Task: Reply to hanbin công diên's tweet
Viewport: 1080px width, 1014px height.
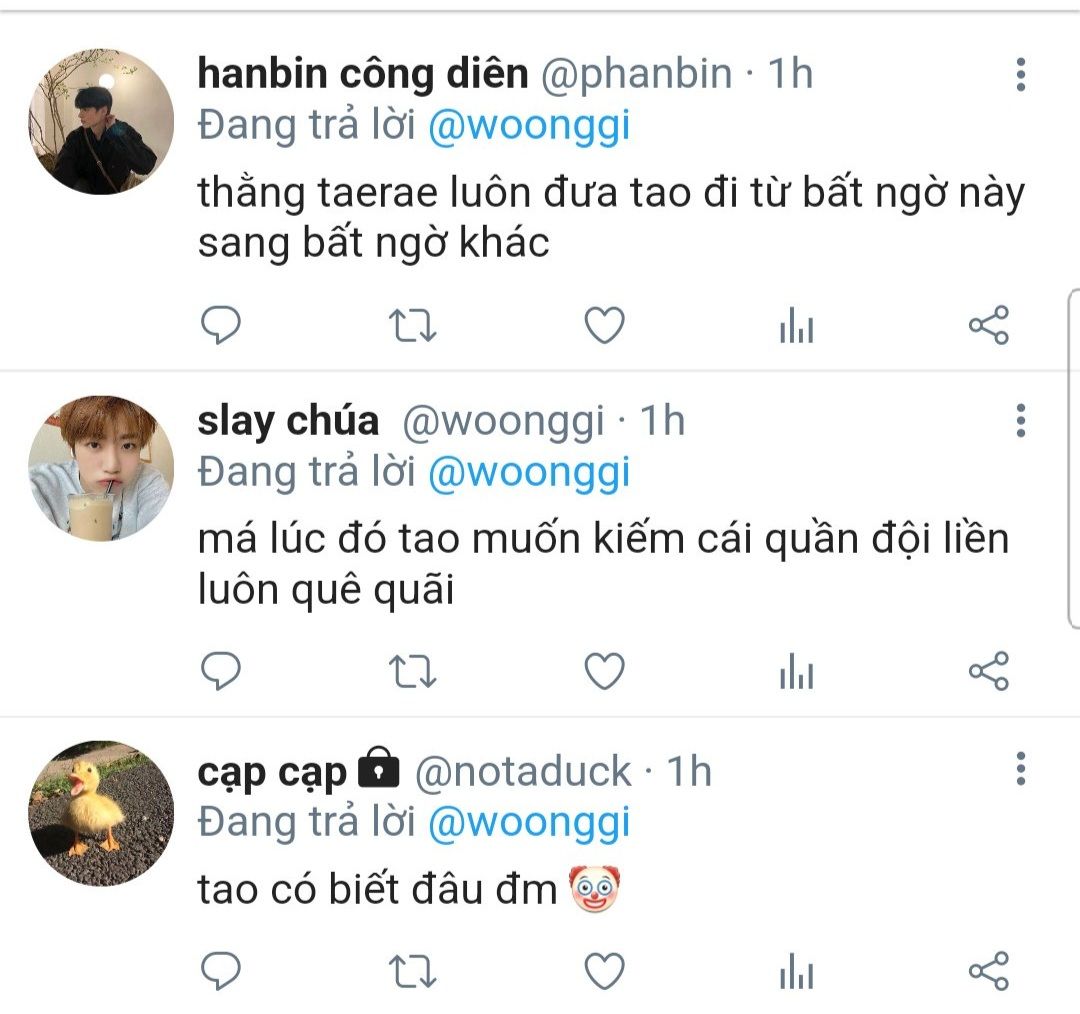Action: pyautogui.click(x=220, y=324)
